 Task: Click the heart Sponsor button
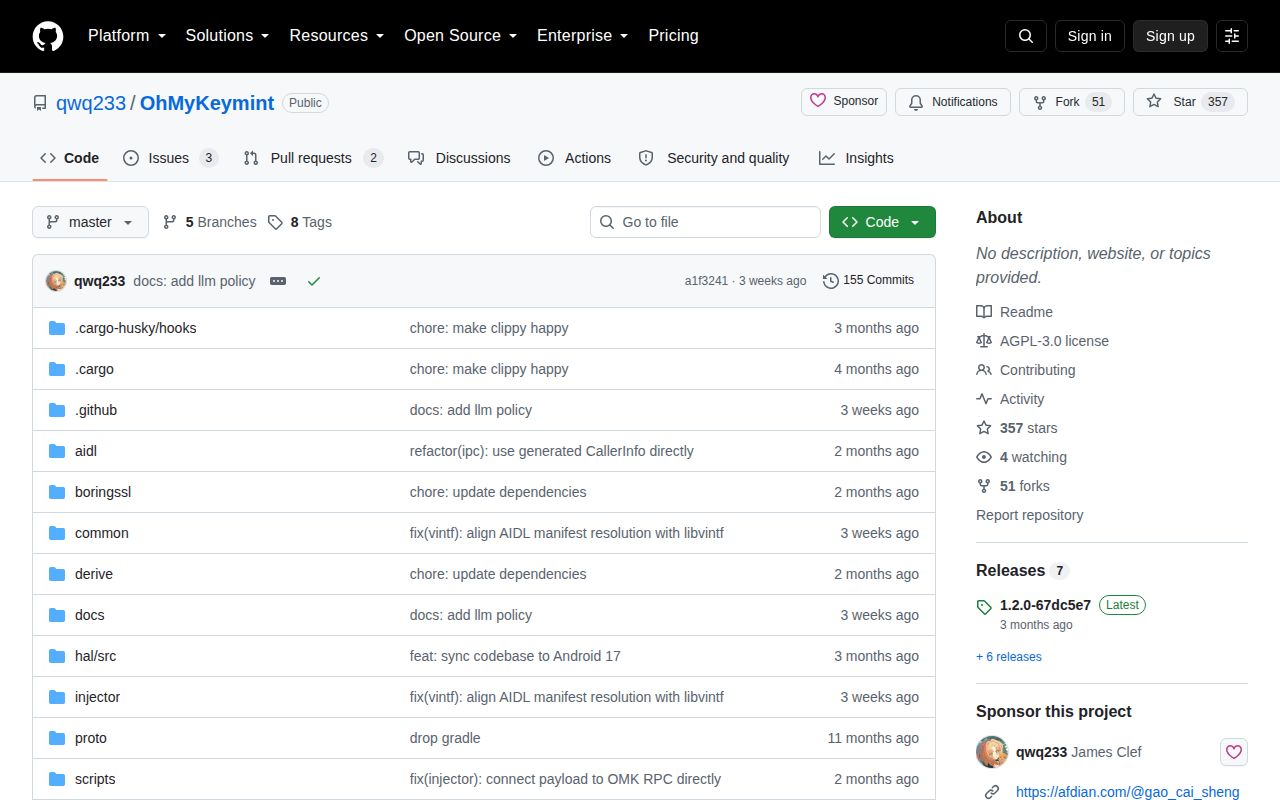844,102
